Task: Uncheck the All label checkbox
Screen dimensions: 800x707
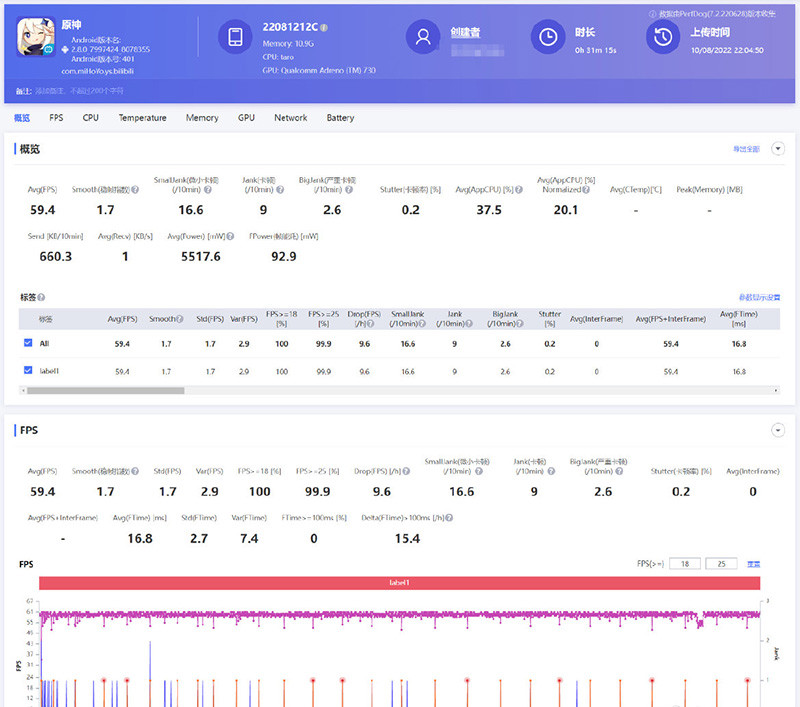Action: [27, 343]
